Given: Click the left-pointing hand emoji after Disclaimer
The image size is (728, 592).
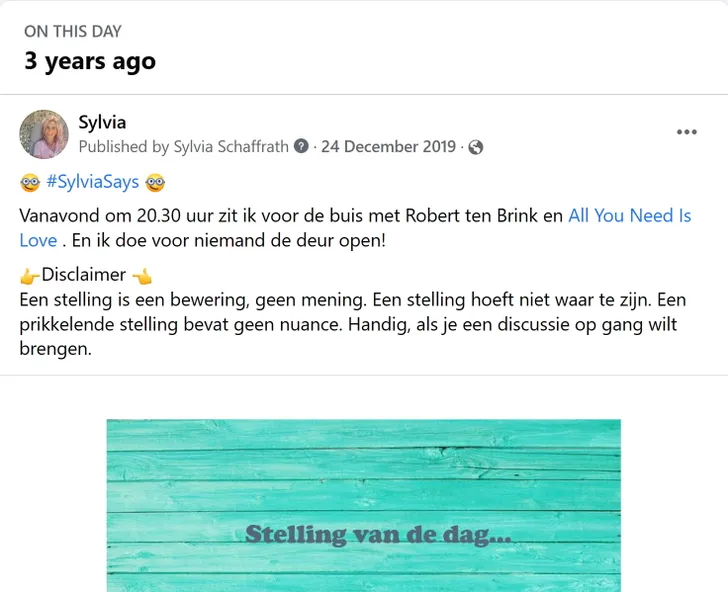Looking at the screenshot, I should [x=142, y=274].
